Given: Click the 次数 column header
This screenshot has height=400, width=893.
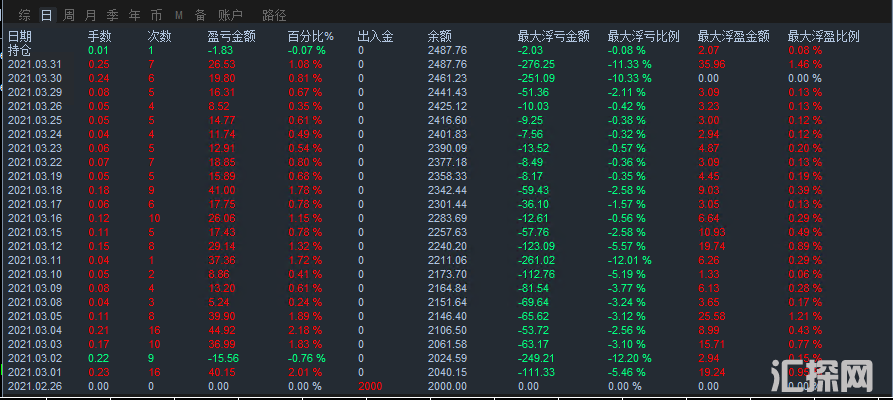Looking at the screenshot, I should (x=160, y=36).
